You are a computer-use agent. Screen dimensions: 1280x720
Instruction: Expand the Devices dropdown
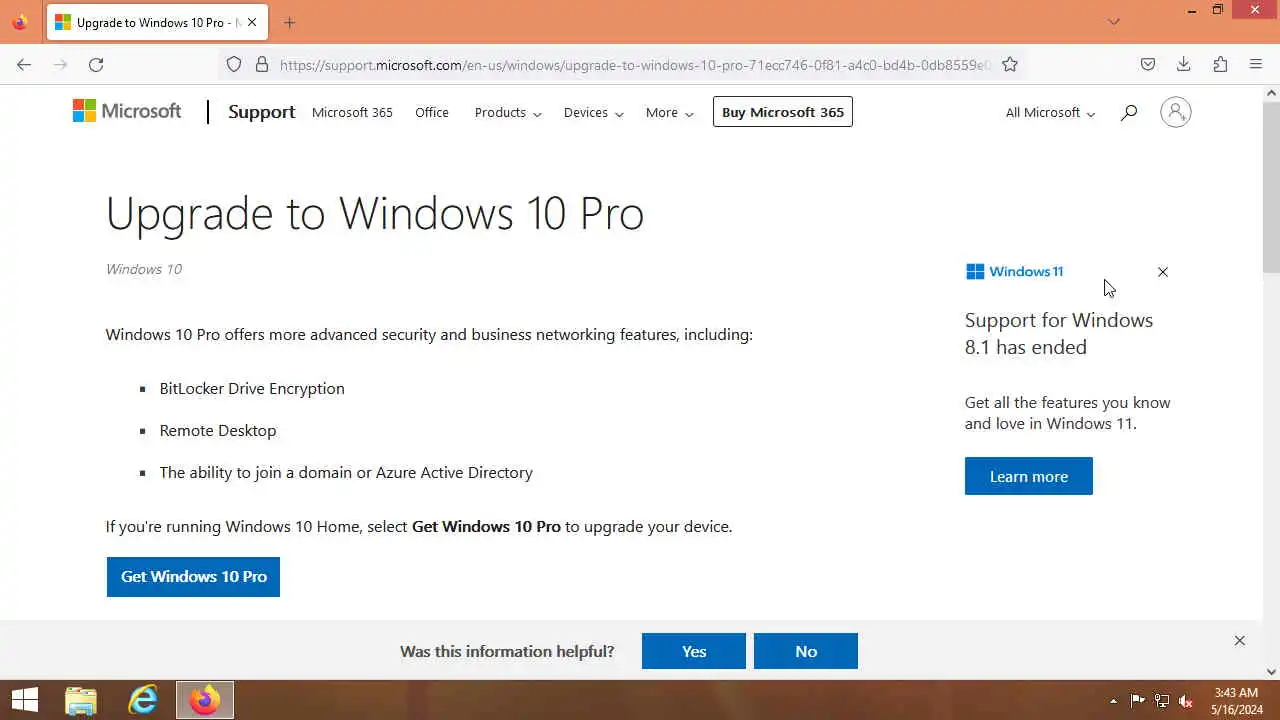(593, 112)
